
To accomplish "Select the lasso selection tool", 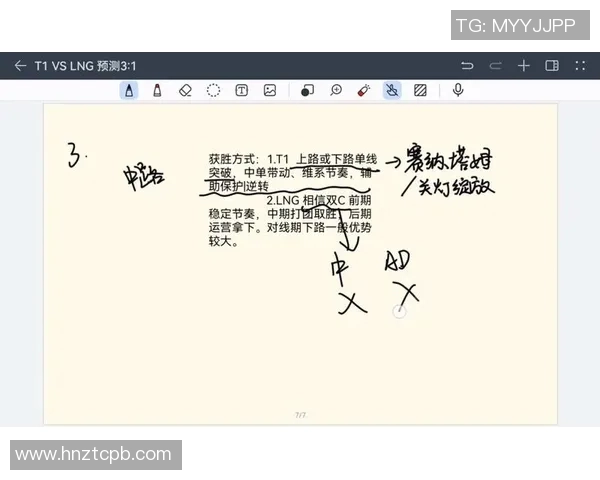I will click(x=213, y=90).
